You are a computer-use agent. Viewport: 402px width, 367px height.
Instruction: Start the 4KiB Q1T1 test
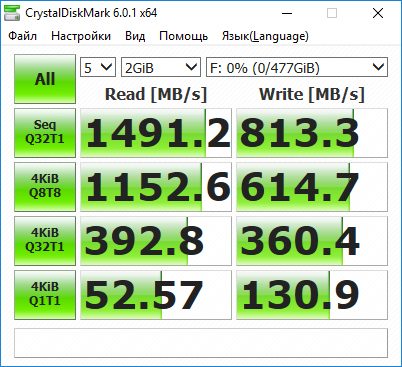(45, 295)
